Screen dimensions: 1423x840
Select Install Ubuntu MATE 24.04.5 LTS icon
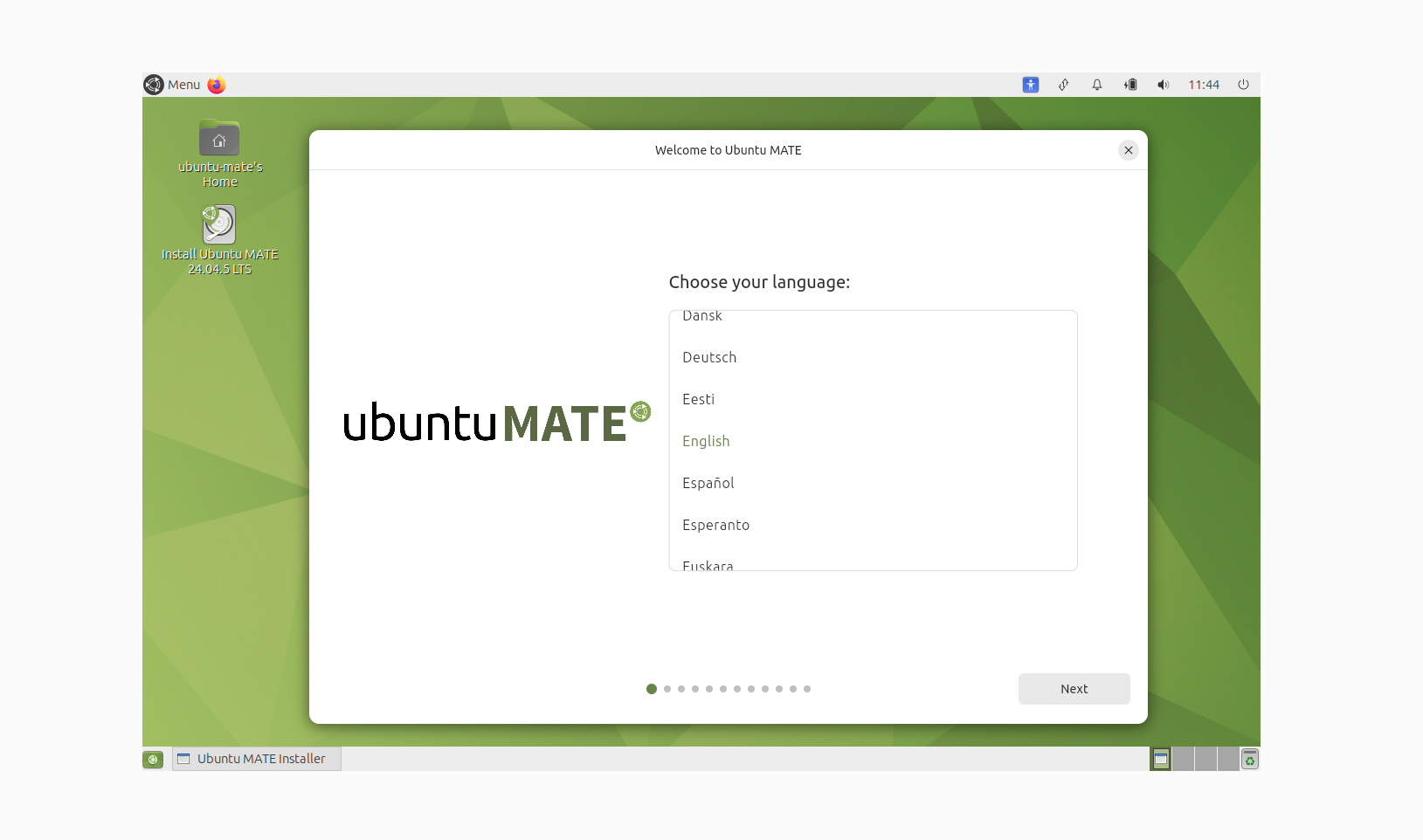click(219, 240)
